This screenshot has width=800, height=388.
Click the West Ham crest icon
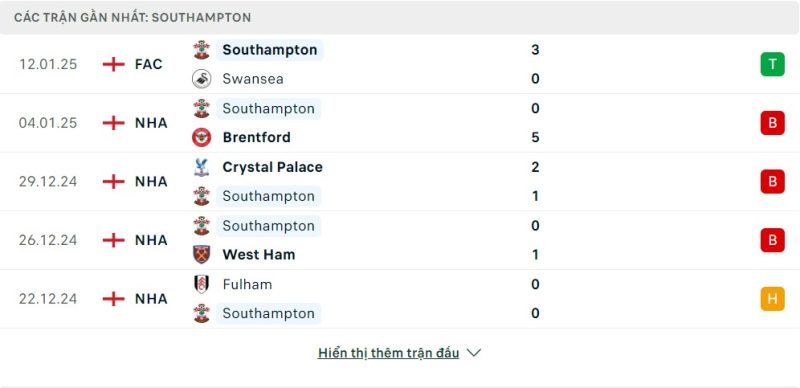(202, 254)
